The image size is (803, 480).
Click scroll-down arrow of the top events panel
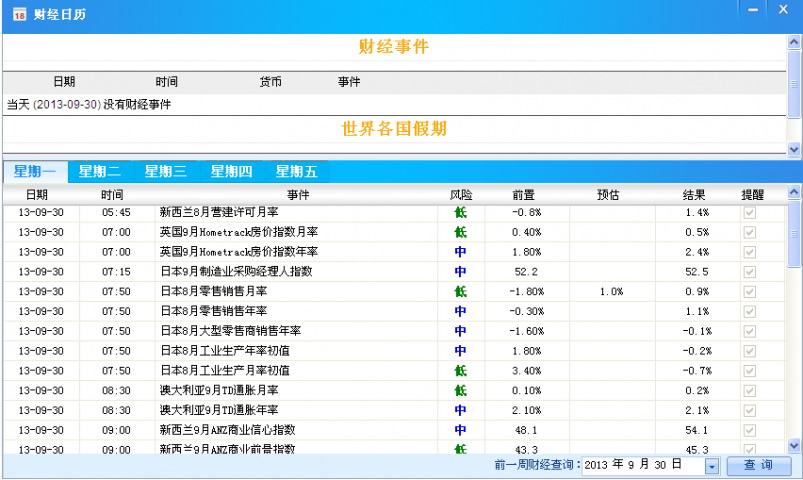click(x=794, y=148)
